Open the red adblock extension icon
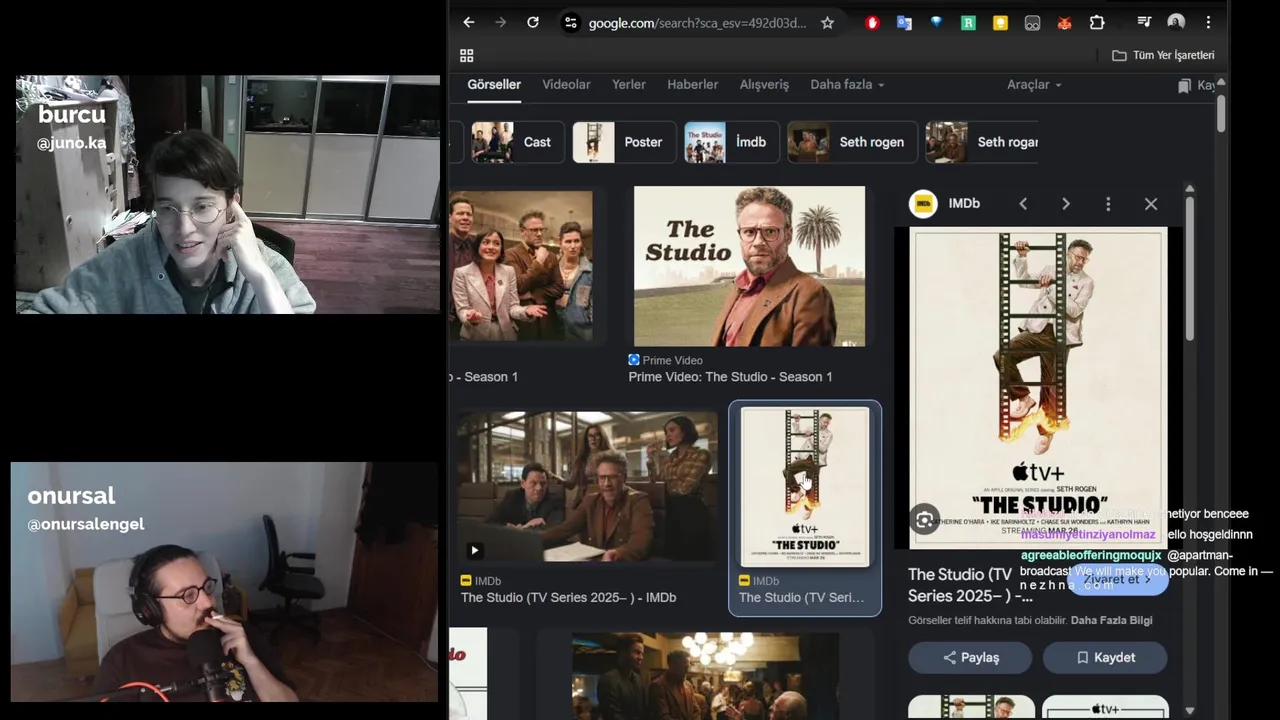The image size is (1280, 720). pyautogui.click(x=872, y=22)
